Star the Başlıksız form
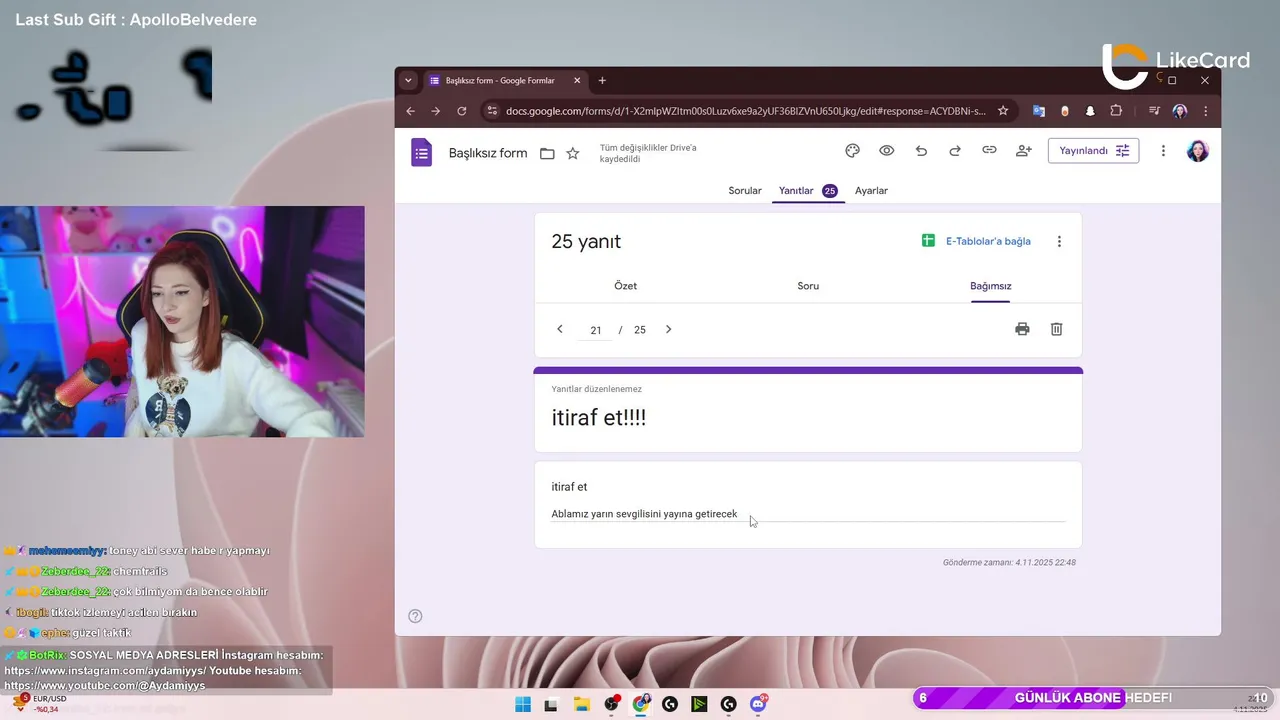 coord(573,153)
